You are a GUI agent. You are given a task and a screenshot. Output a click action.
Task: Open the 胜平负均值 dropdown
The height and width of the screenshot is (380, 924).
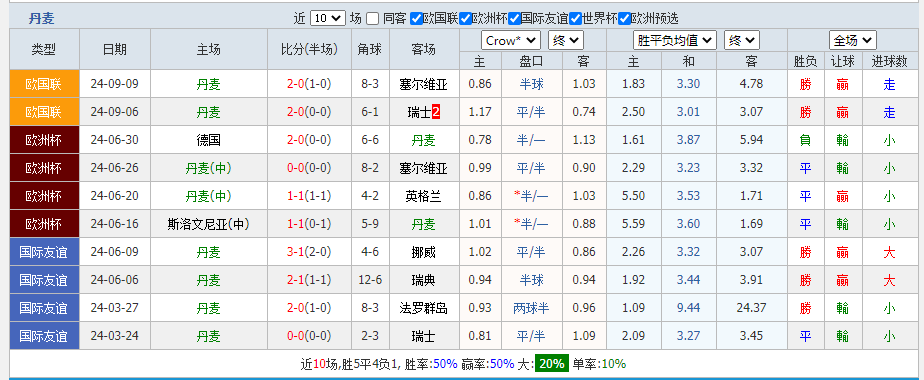675,41
